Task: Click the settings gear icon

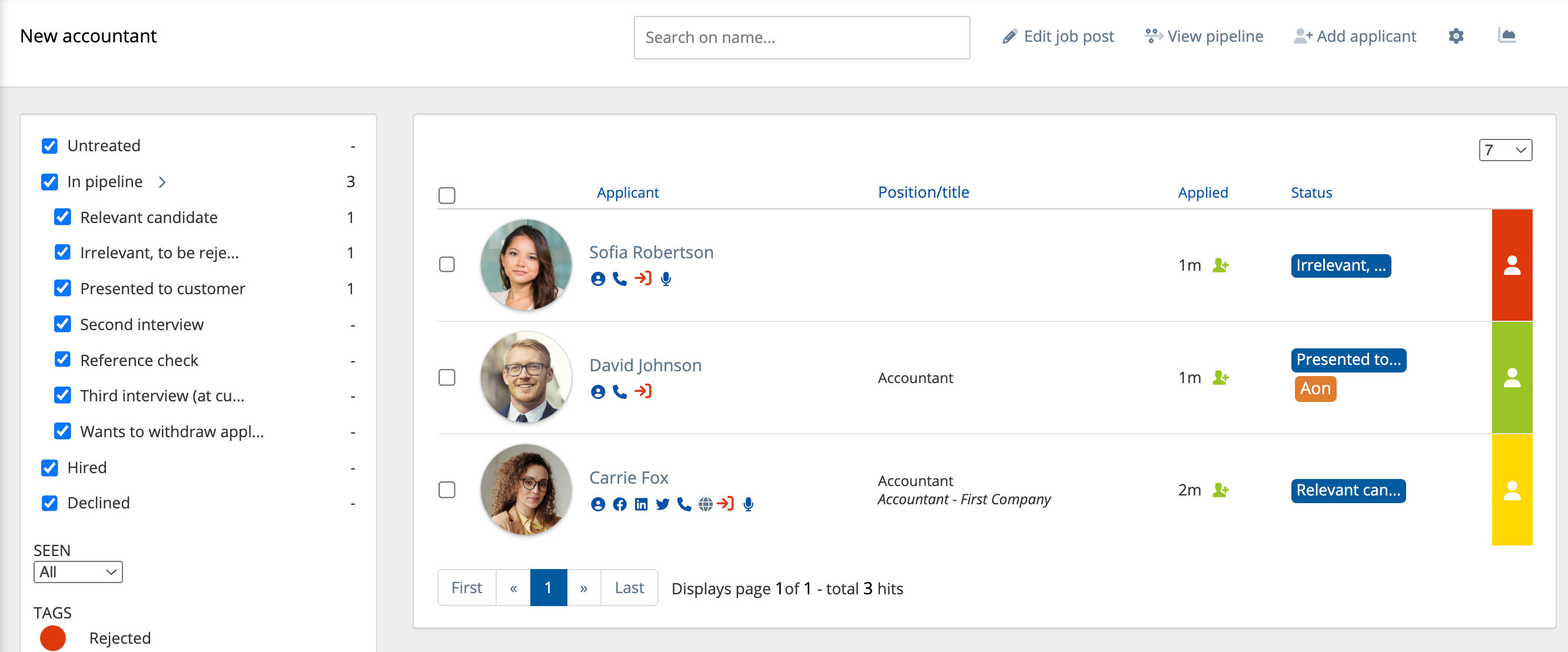Action: 1456,36
